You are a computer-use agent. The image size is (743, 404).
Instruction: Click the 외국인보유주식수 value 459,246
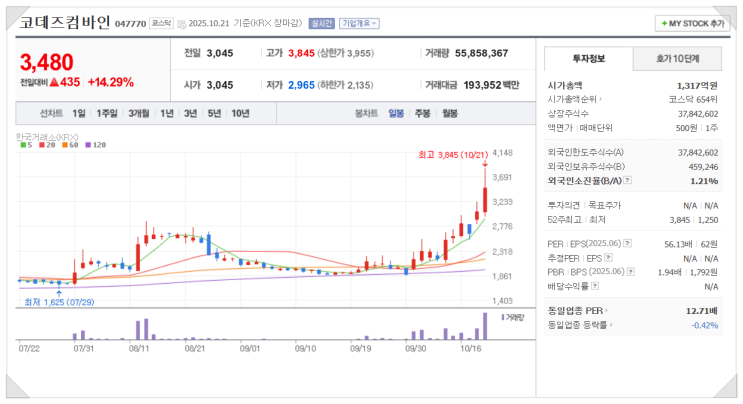point(703,167)
